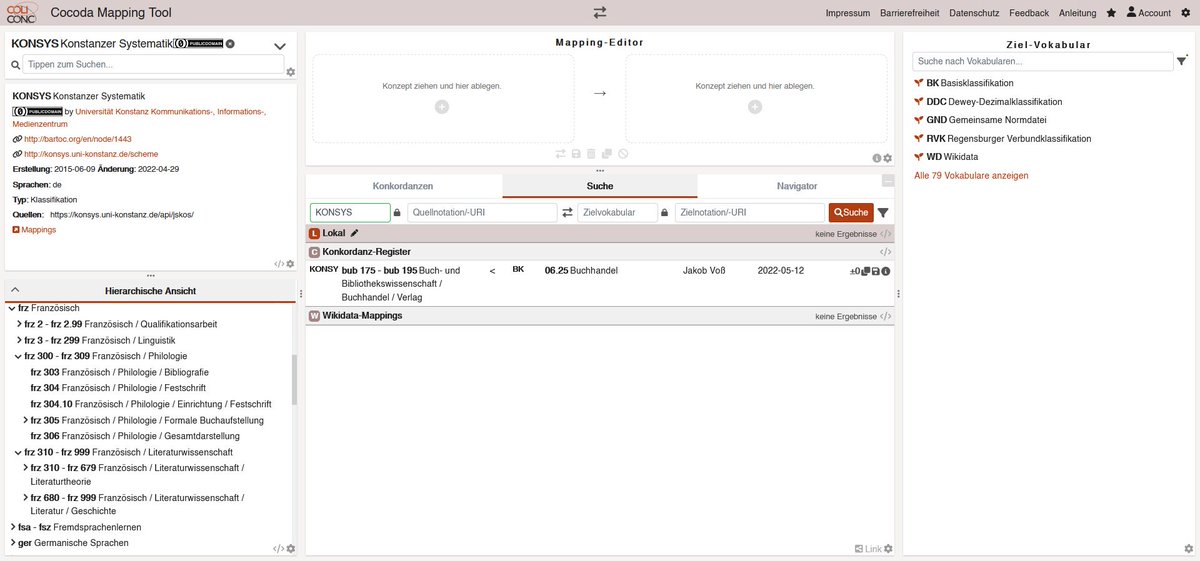The height and width of the screenshot is (561, 1200).
Task: Click the orange Suche search button
Action: pos(851,212)
